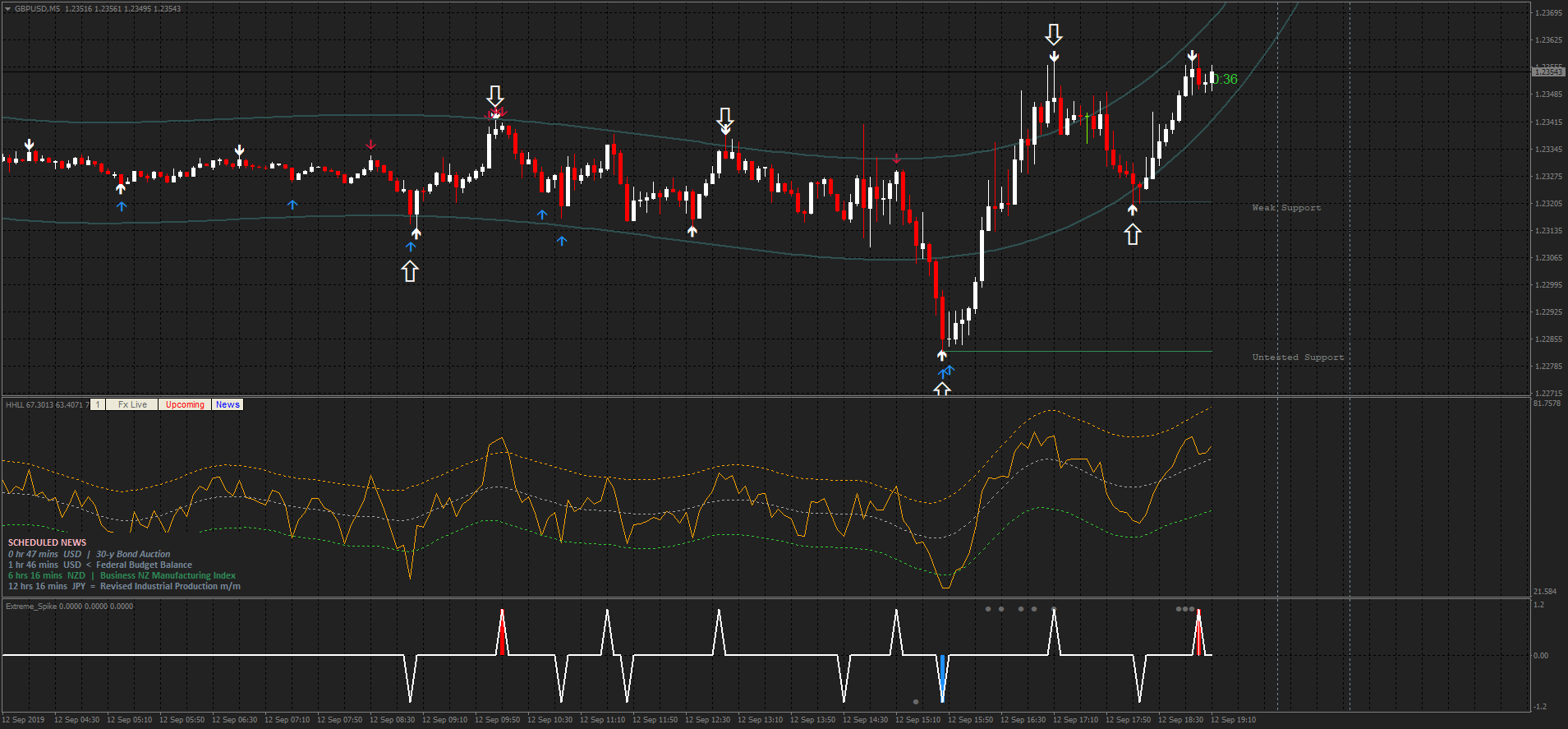The image size is (1568, 729).
Task: Click the "12 Sep 19:10" time label
Action: click(x=1233, y=720)
